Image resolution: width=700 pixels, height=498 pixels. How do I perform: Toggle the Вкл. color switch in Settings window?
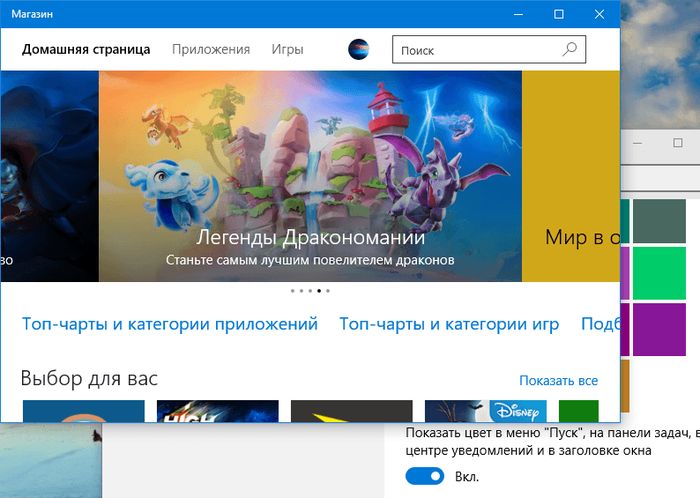425,476
